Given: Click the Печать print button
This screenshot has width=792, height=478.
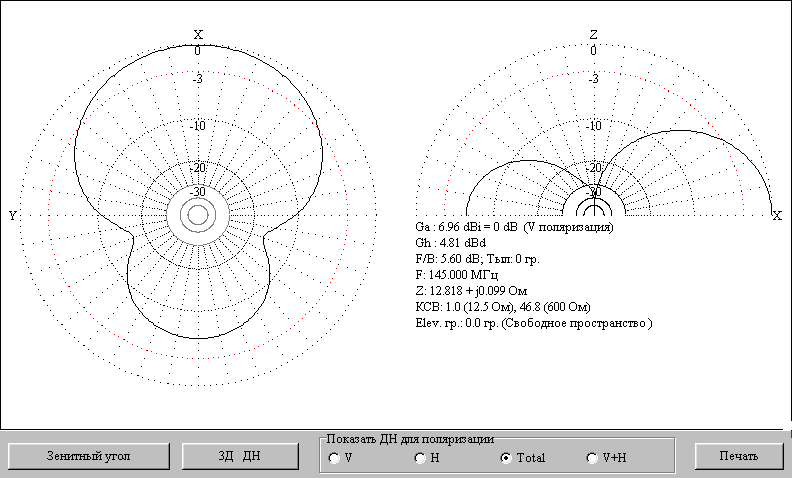Looking at the screenshot, I should pos(739,456).
